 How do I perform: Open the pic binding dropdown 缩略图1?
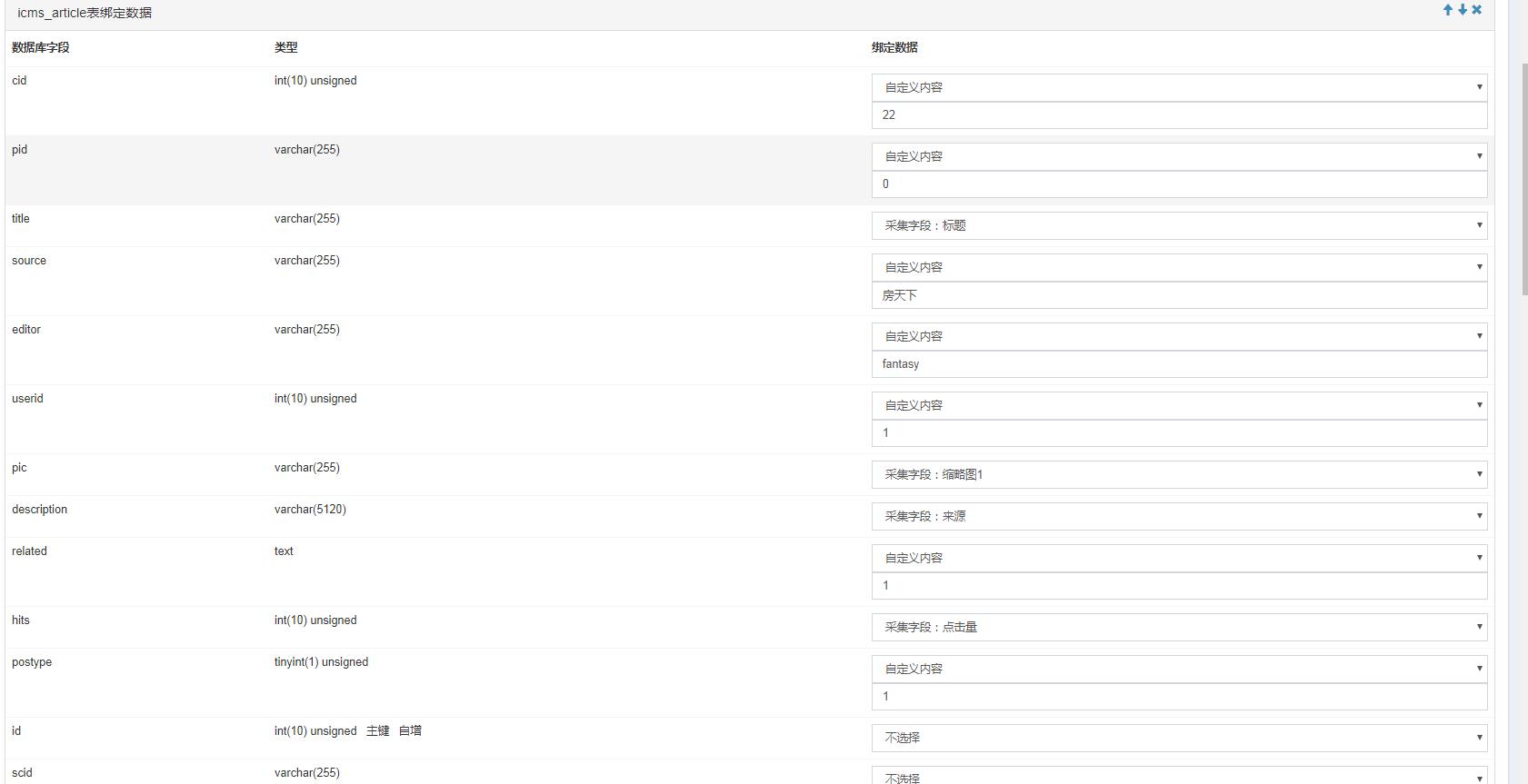[1179, 474]
